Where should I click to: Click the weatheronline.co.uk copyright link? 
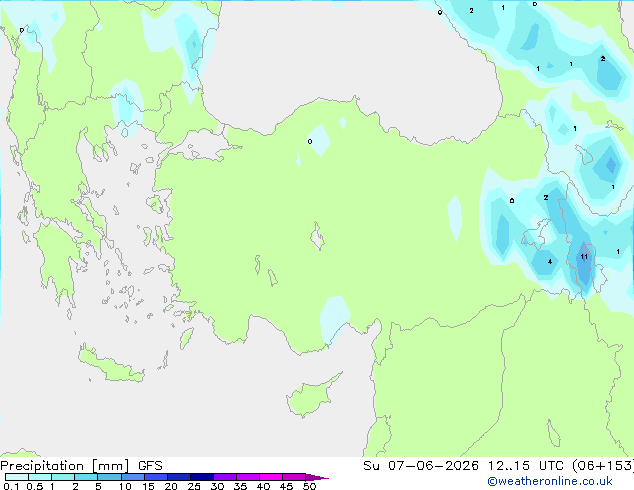click(550, 481)
